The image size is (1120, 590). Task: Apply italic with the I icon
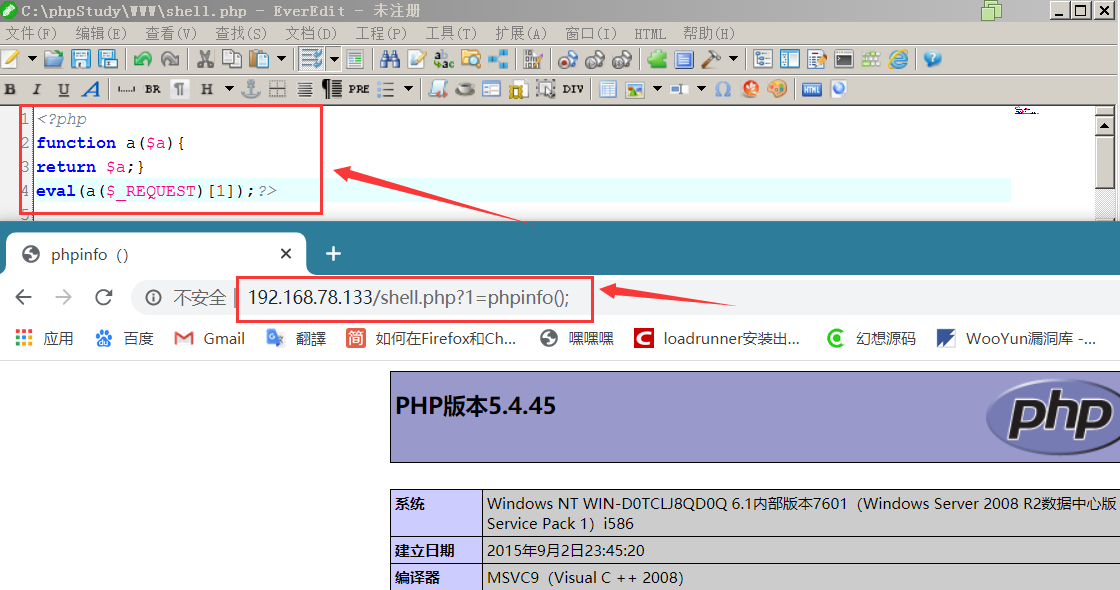(36, 89)
